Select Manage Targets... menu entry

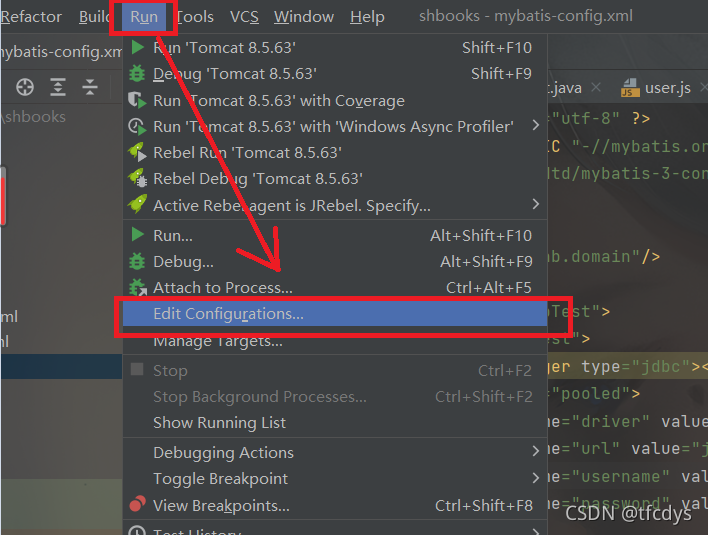[335, 341]
